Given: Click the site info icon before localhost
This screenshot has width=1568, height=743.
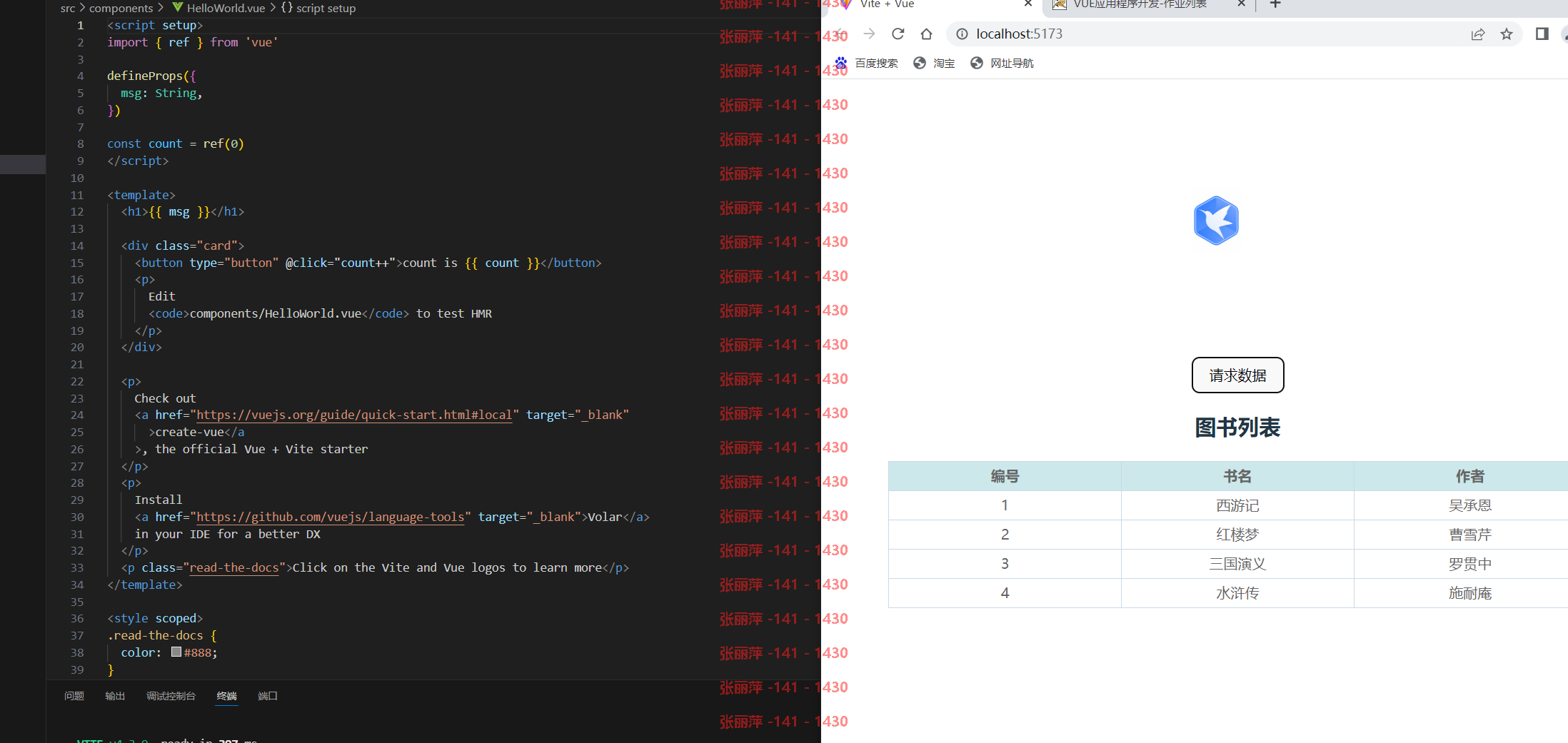Looking at the screenshot, I should (962, 34).
